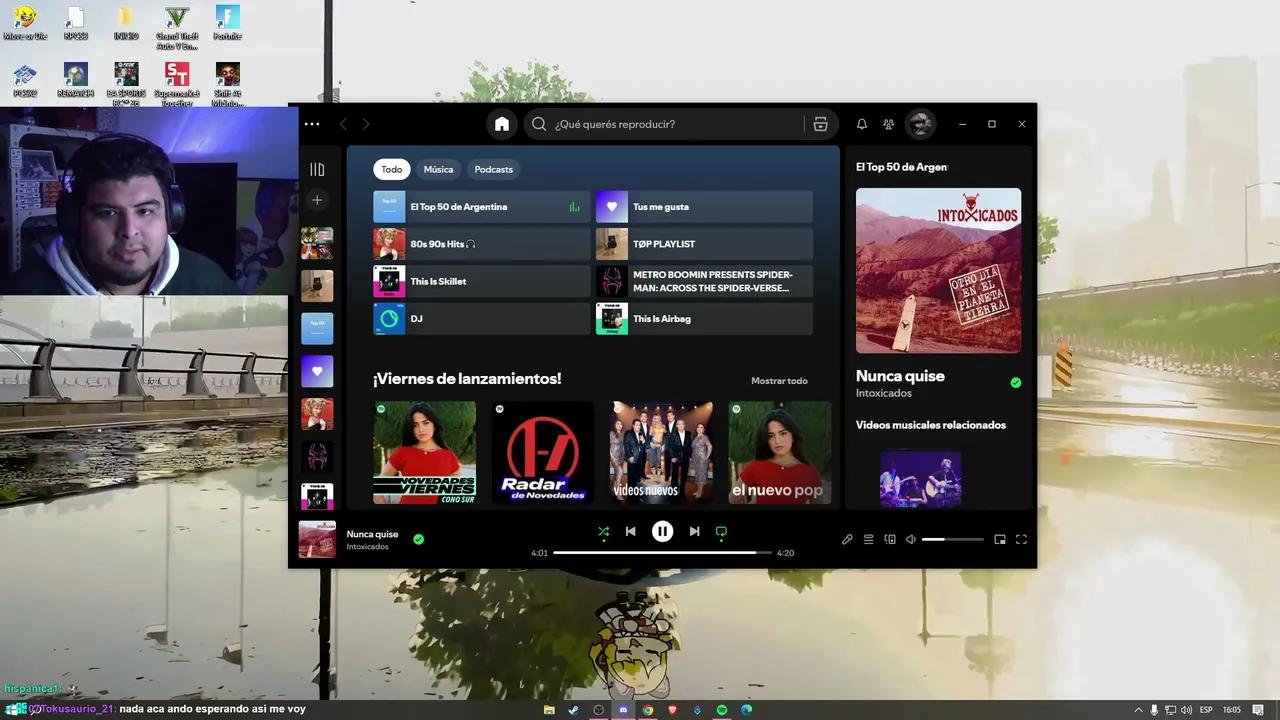Image resolution: width=1280 pixels, height=720 pixels.
Task: Select the Podcasts filter chip
Action: click(493, 169)
